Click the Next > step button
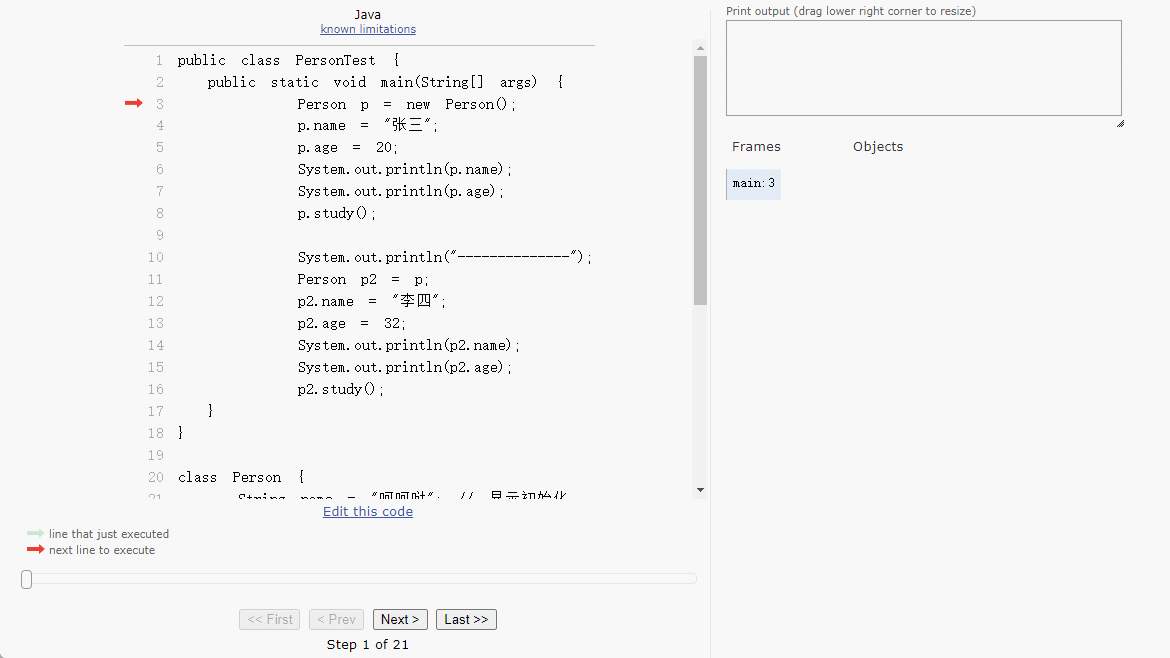The width and height of the screenshot is (1170, 658). tap(400, 619)
